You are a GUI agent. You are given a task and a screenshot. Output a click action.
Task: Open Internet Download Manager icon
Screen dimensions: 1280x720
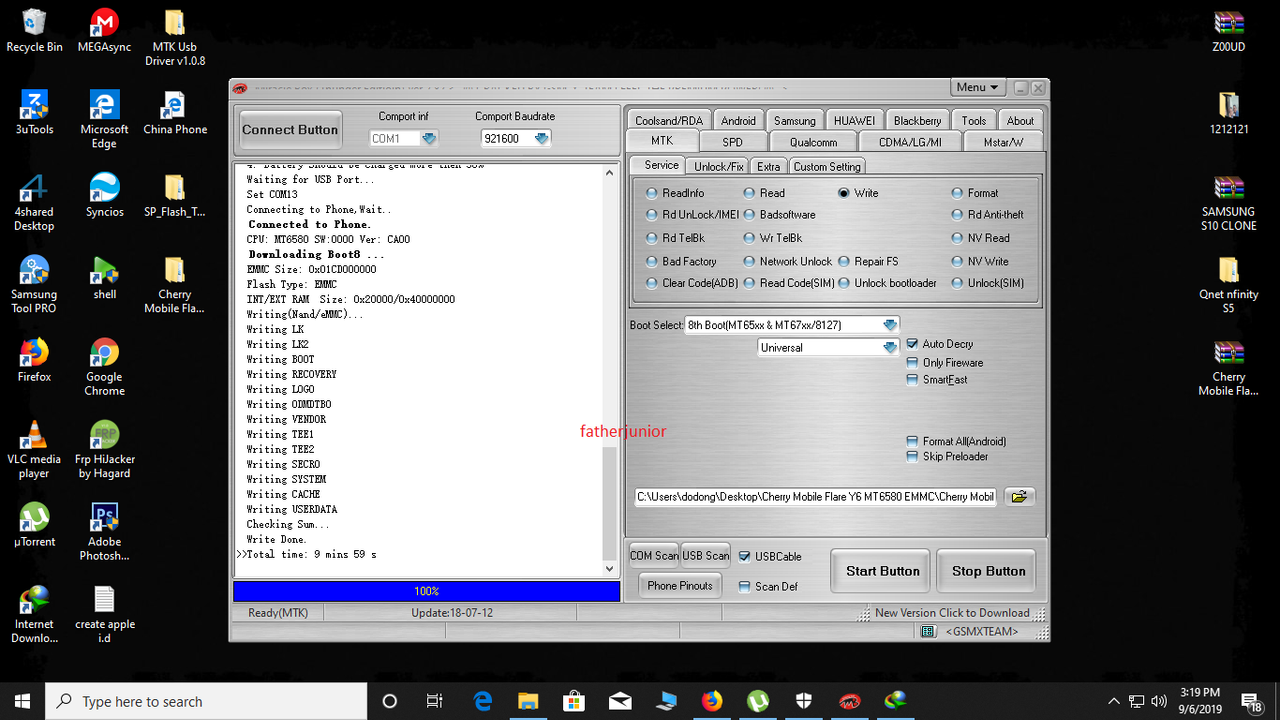pyautogui.click(x=34, y=615)
